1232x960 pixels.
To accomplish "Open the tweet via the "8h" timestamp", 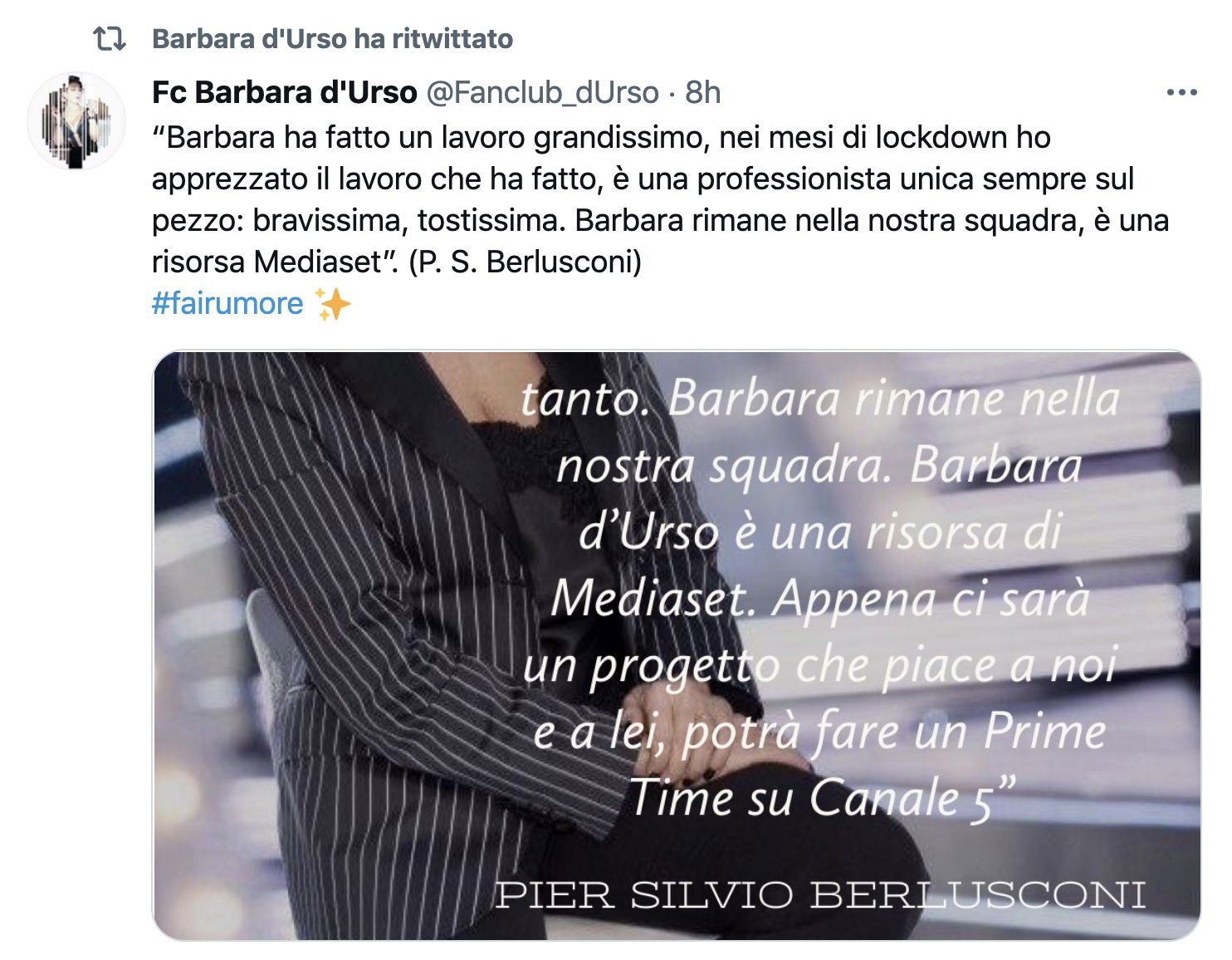I will pos(702,93).
